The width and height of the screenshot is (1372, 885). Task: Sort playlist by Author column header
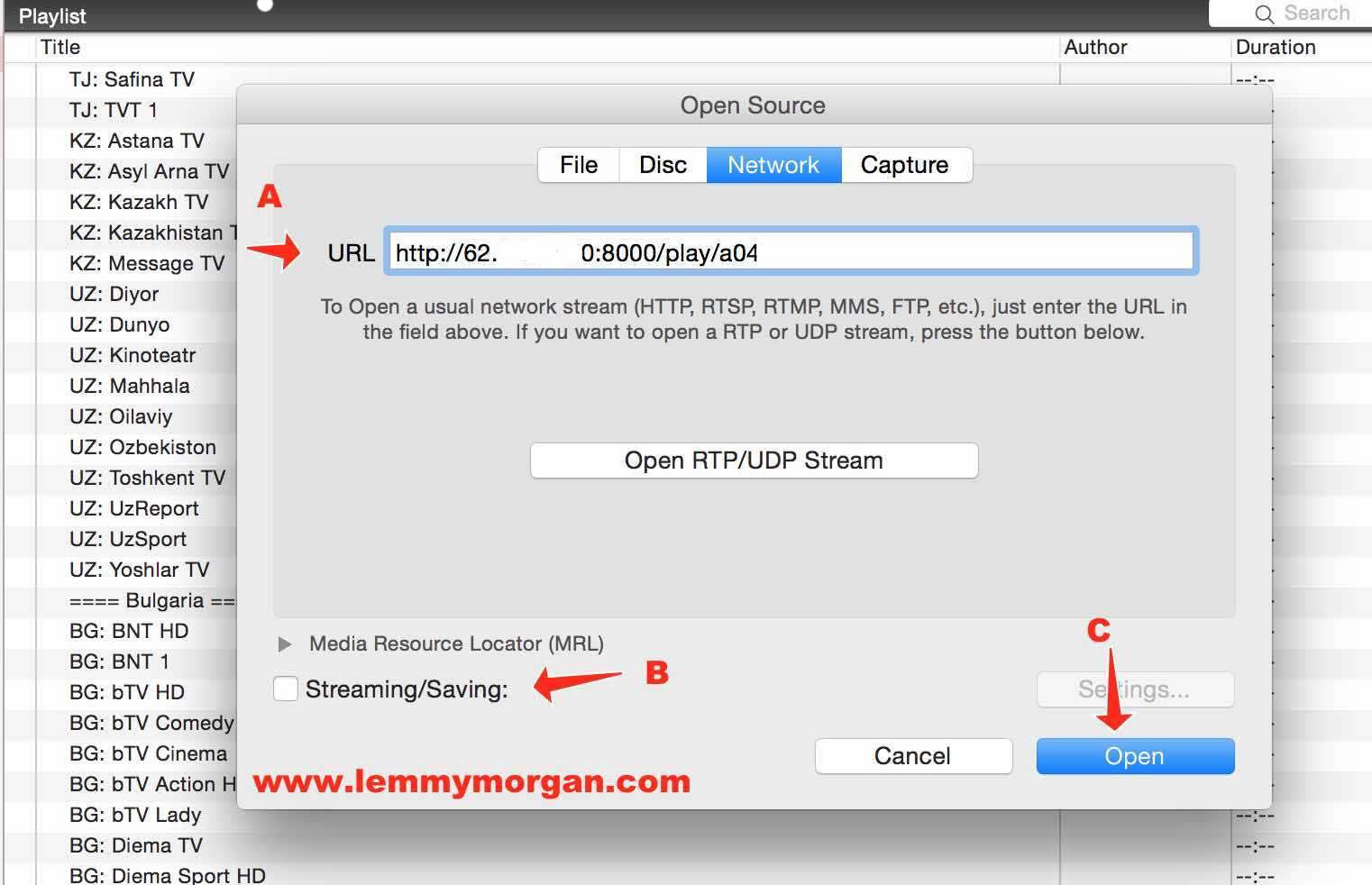[1096, 47]
